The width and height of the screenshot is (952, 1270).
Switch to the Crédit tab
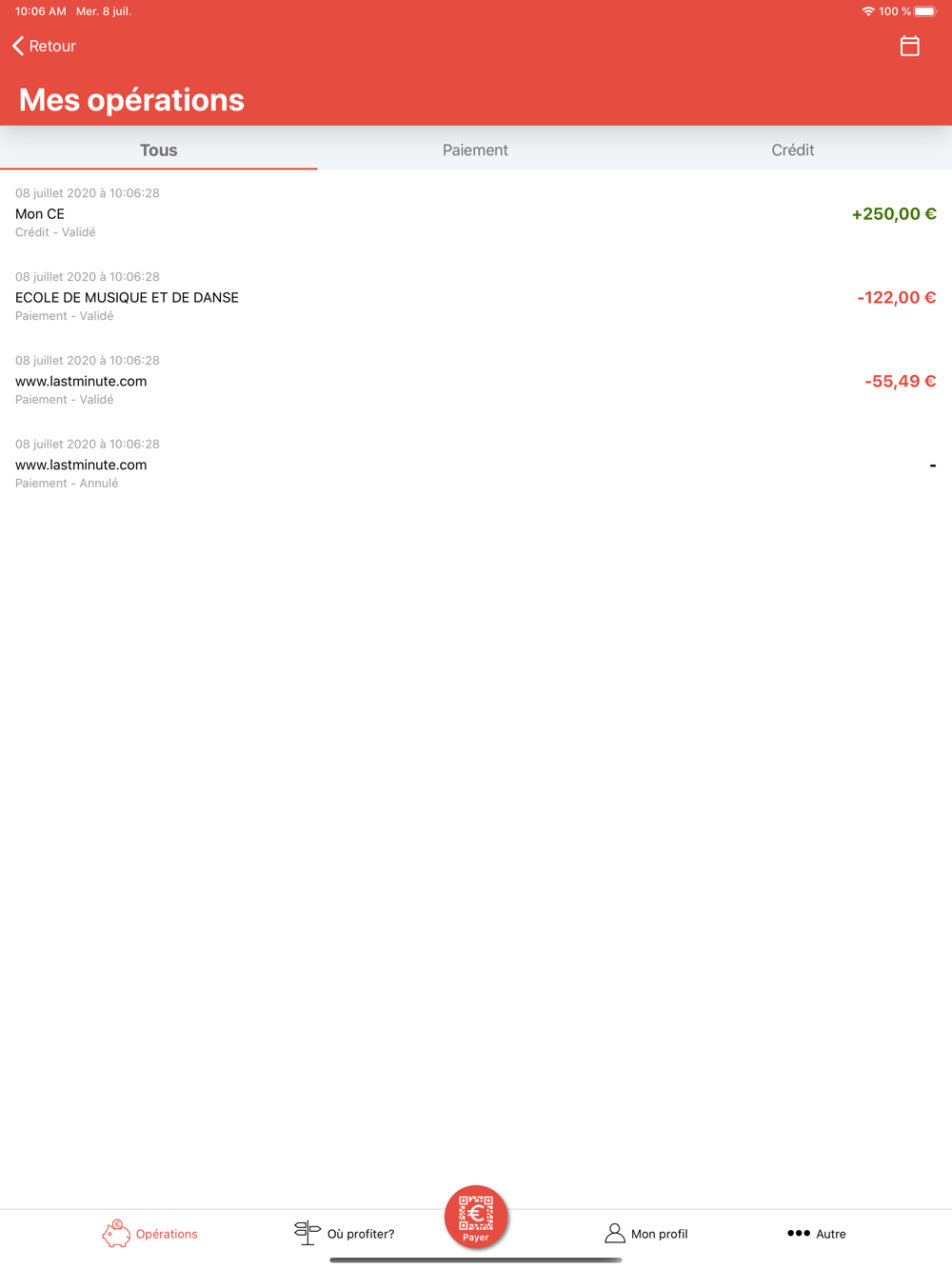[x=793, y=149]
